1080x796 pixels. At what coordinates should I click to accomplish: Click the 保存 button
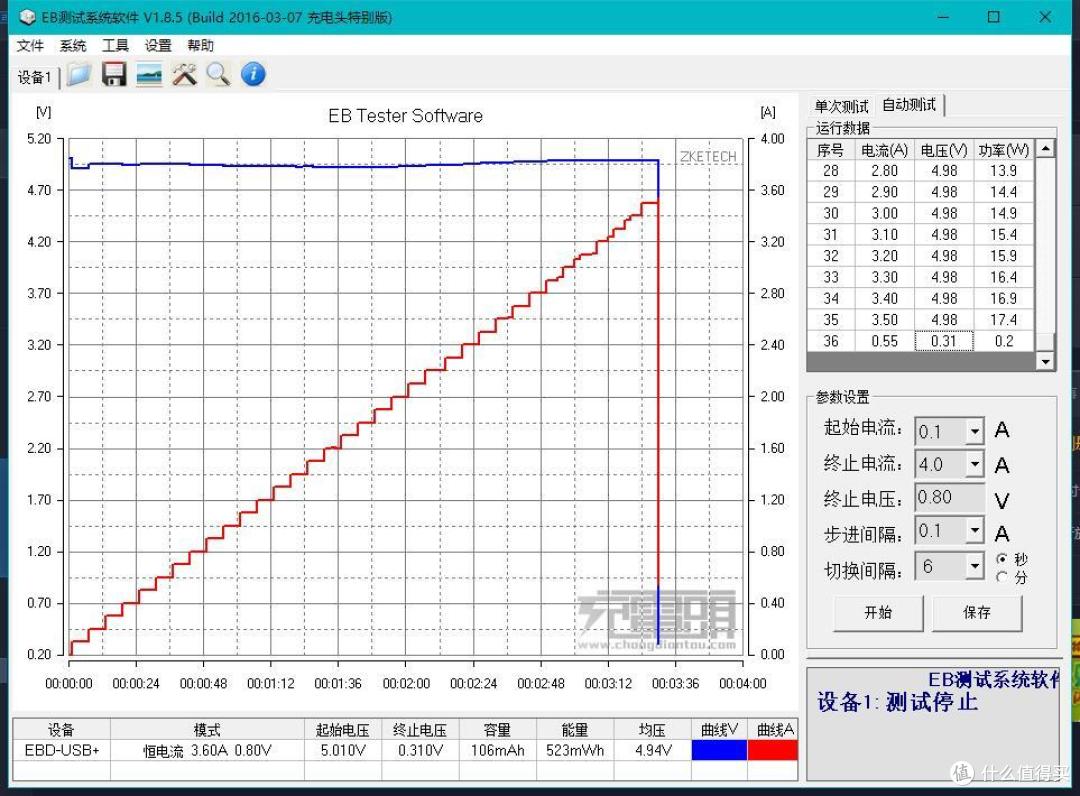(x=977, y=613)
